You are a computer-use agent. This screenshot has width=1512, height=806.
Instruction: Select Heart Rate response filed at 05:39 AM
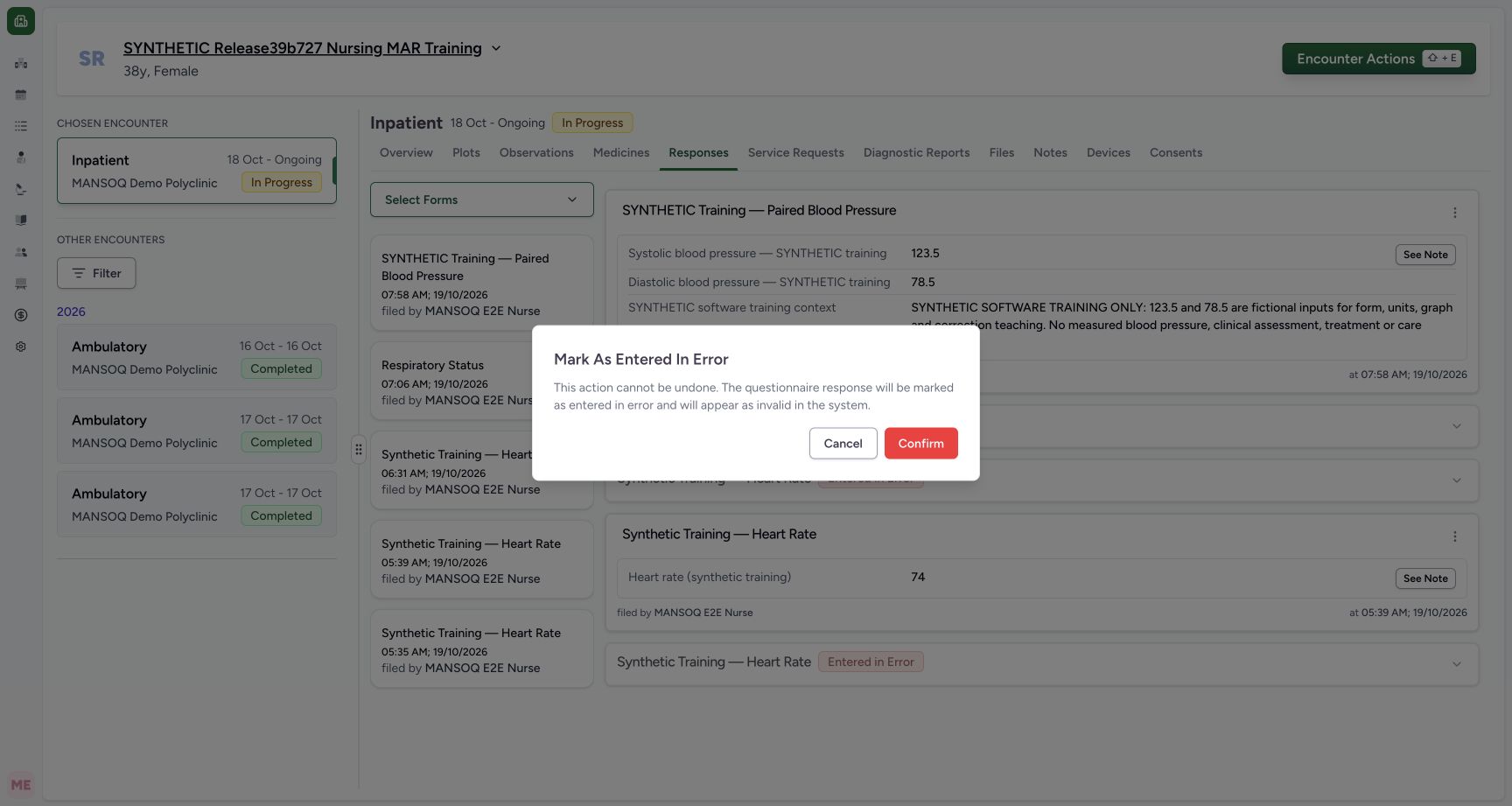pos(482,560)
